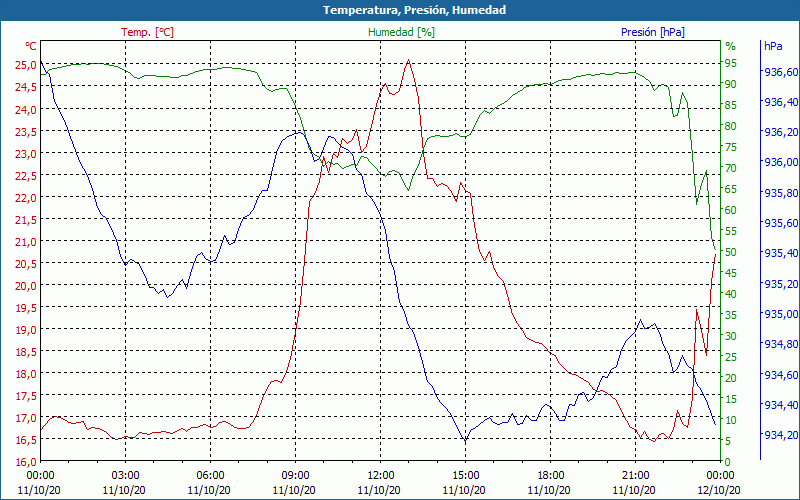Click pressure axis value 934,60
Screen dimensions: 800x500
[780, 374]
